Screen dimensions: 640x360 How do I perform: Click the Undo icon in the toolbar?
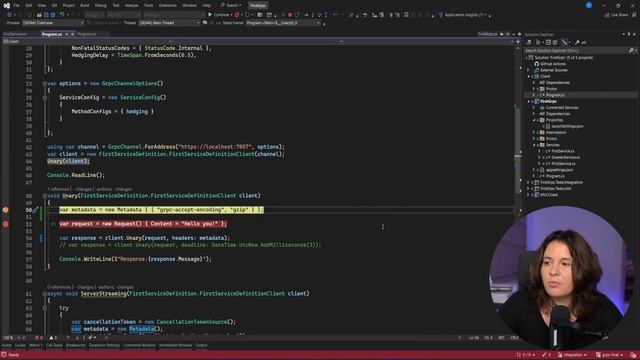62,15
